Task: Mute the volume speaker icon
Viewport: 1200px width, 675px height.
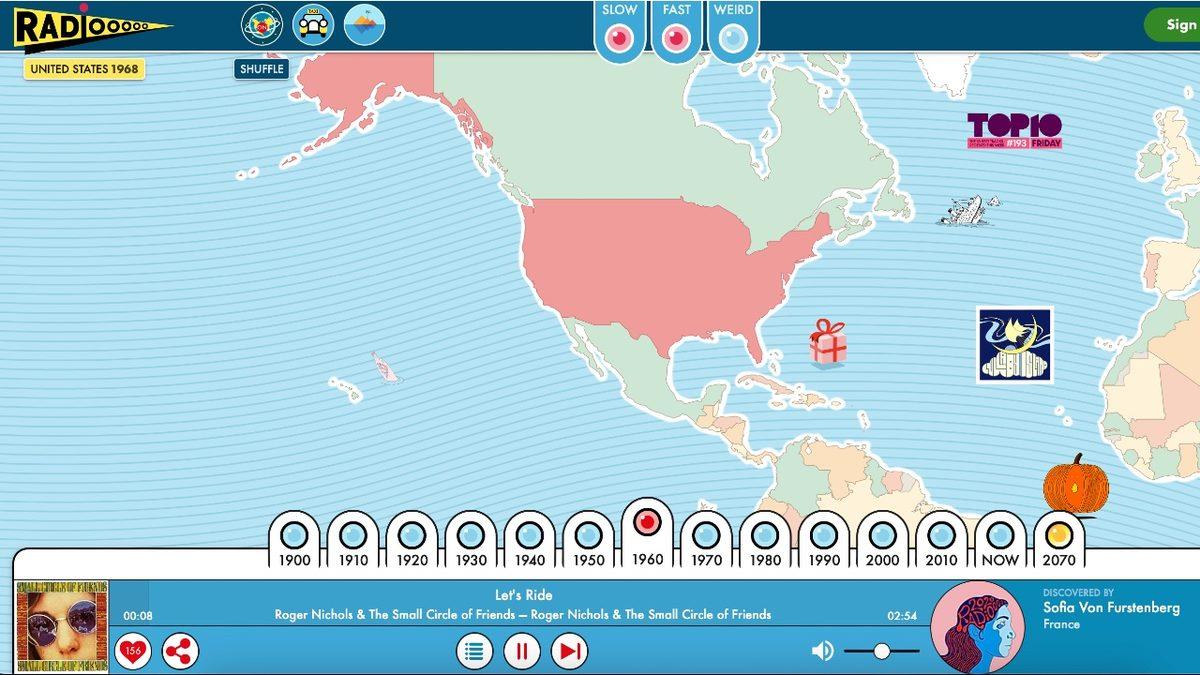Action: click(x=822, y=651)
